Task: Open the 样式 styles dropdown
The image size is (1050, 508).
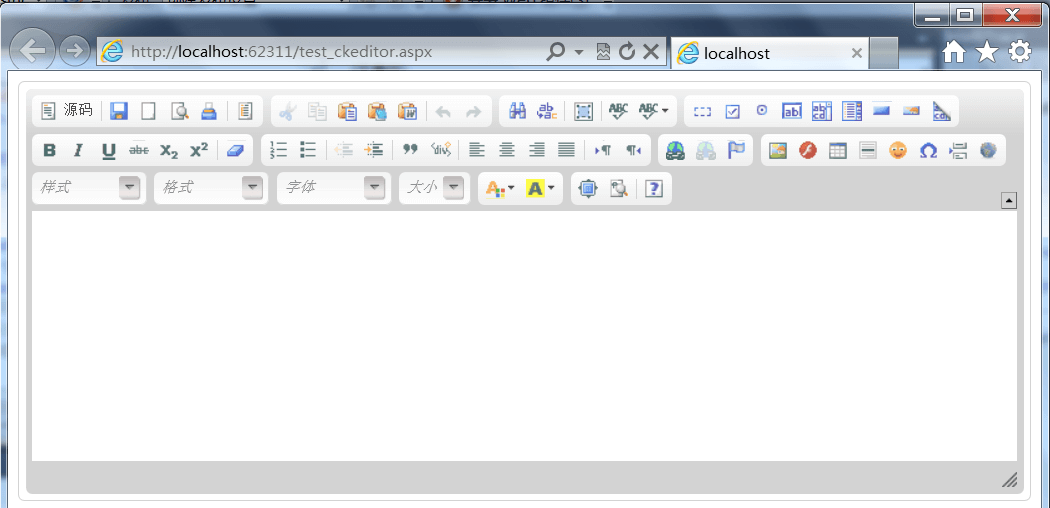Action: [x=87, y=188]
